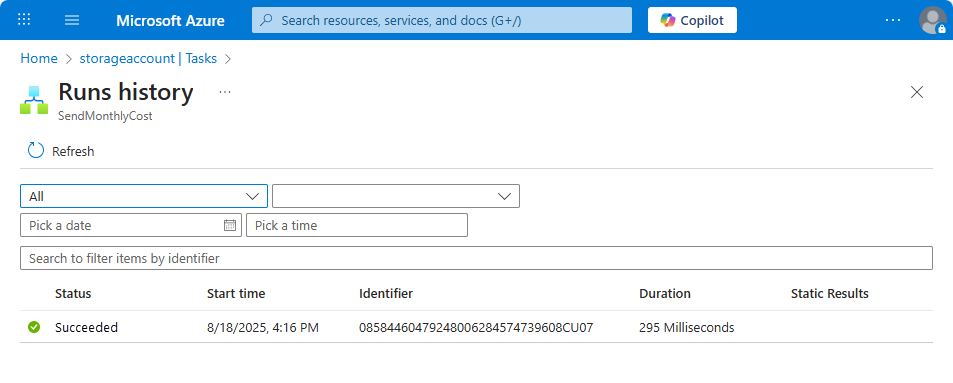The width and height of the screenshot is (953, 383).
Task: Click the green Succeeded status icon
Action: pos(34,328)
